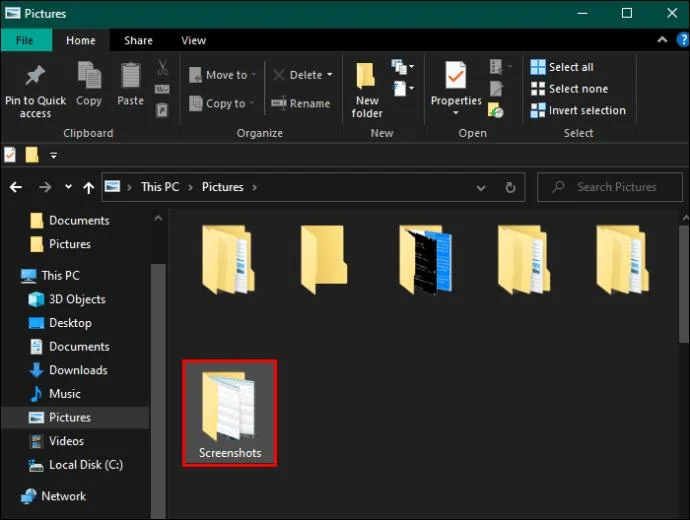This screenshot has height=520, width=690.
Task: Open Downloads in the sidebar
Action: coord(68,370)
